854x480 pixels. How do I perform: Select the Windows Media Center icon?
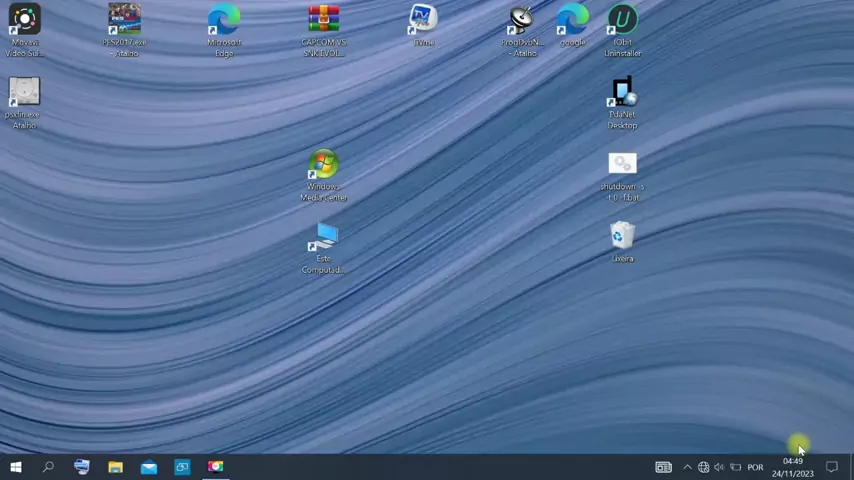323,165
